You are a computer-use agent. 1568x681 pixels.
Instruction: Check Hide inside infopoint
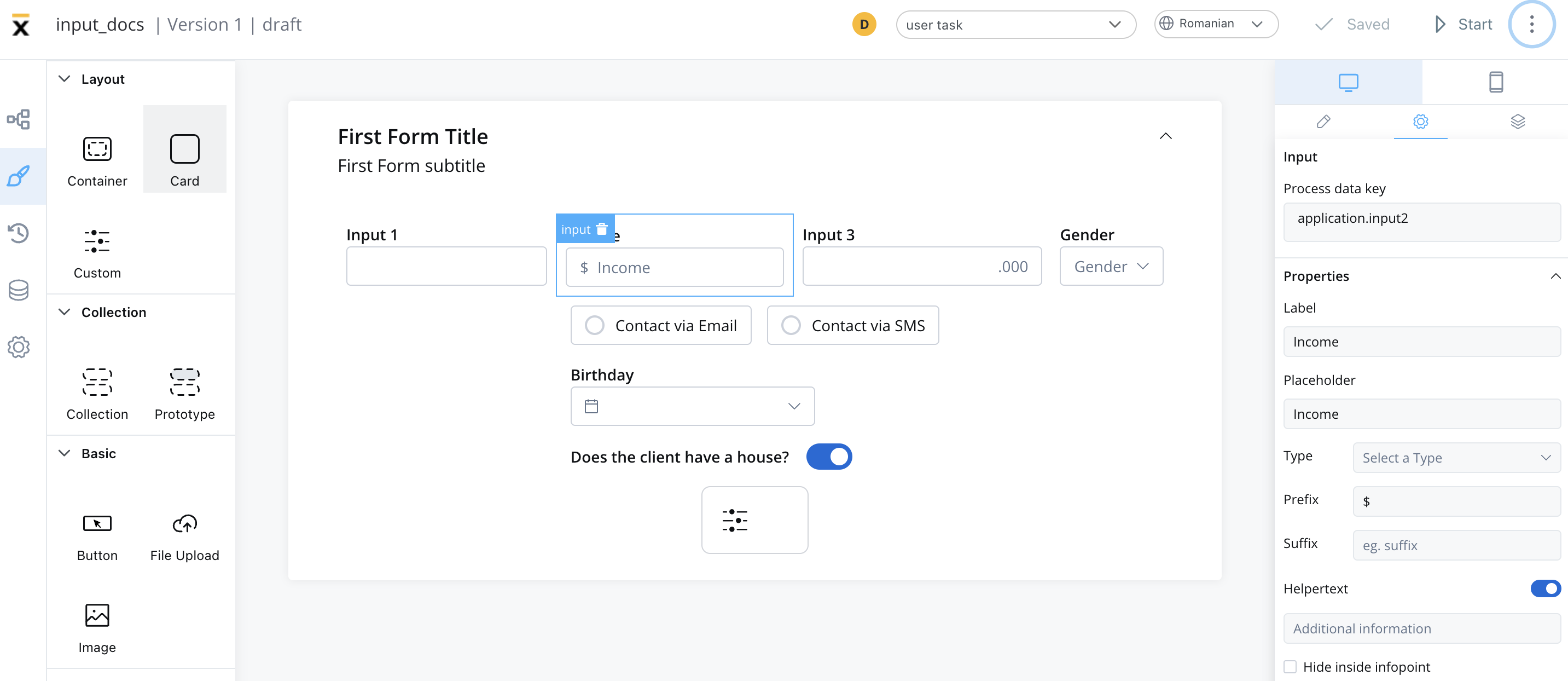(1289, 666)
